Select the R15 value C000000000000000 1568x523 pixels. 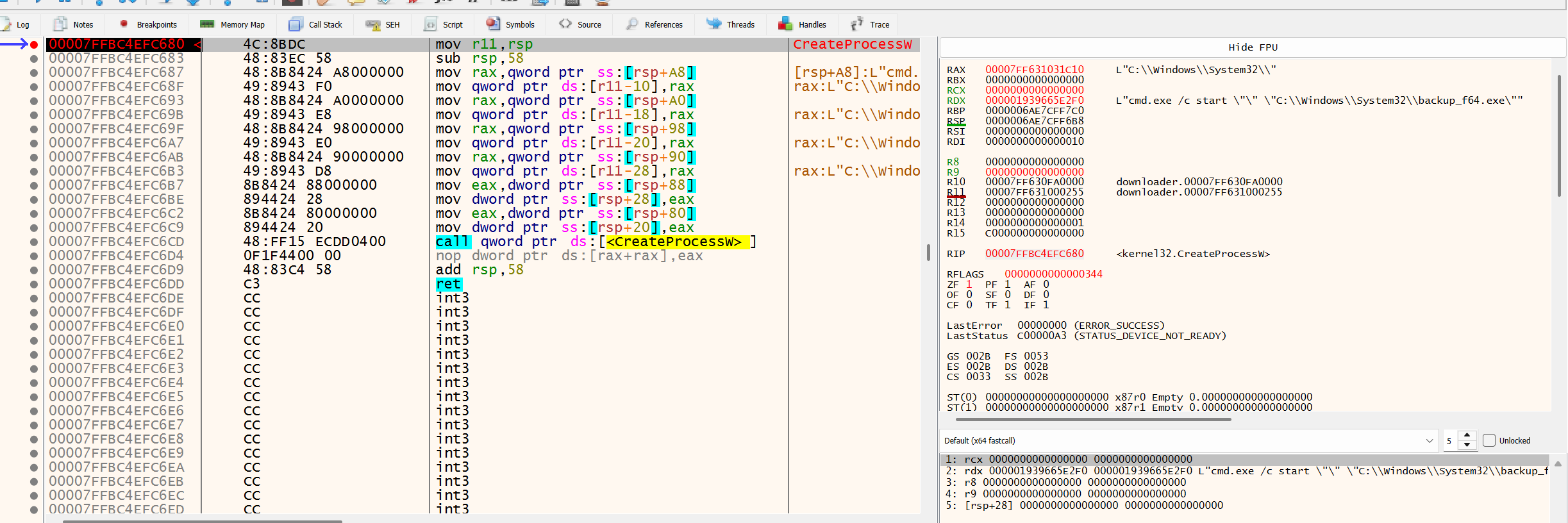click(1034, 233)
